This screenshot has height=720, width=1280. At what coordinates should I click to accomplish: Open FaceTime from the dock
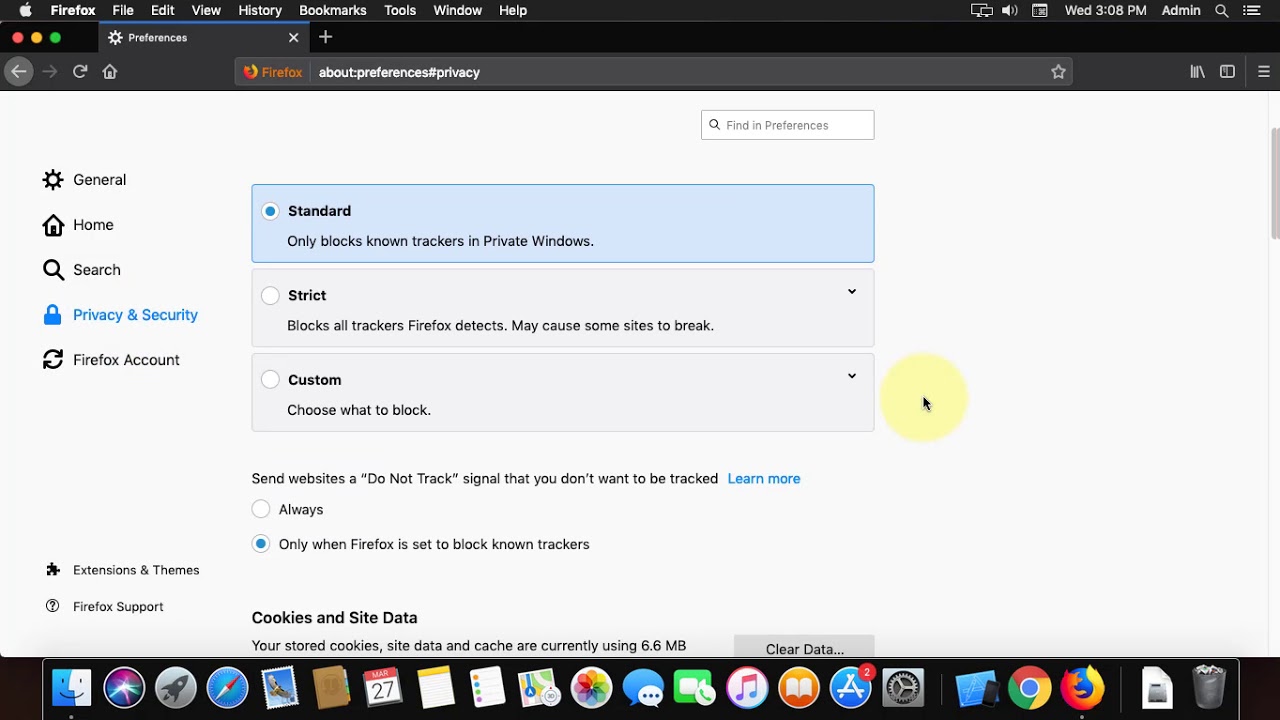[x=695, y=688]
